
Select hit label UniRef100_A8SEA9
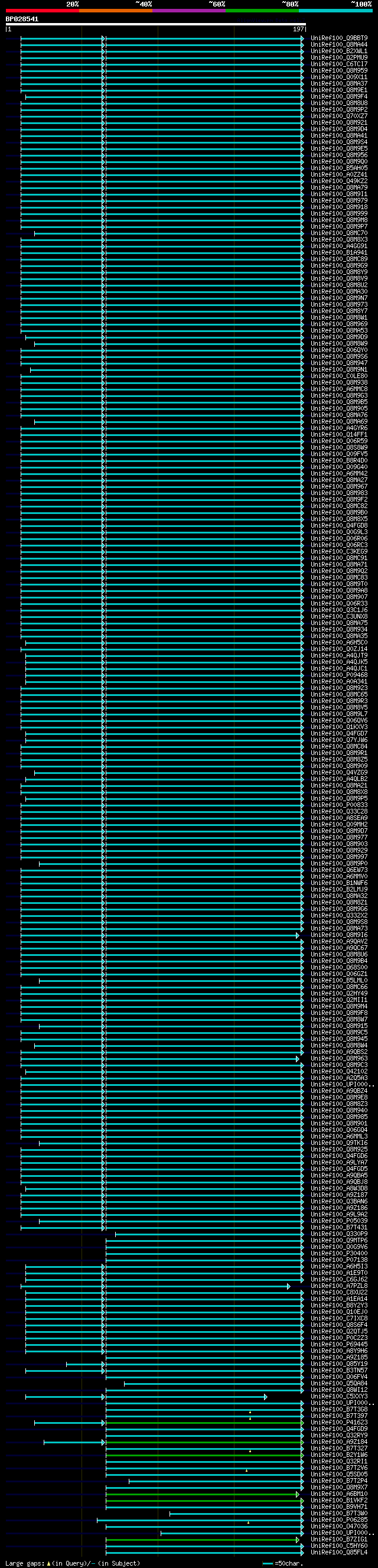[339, 818]
